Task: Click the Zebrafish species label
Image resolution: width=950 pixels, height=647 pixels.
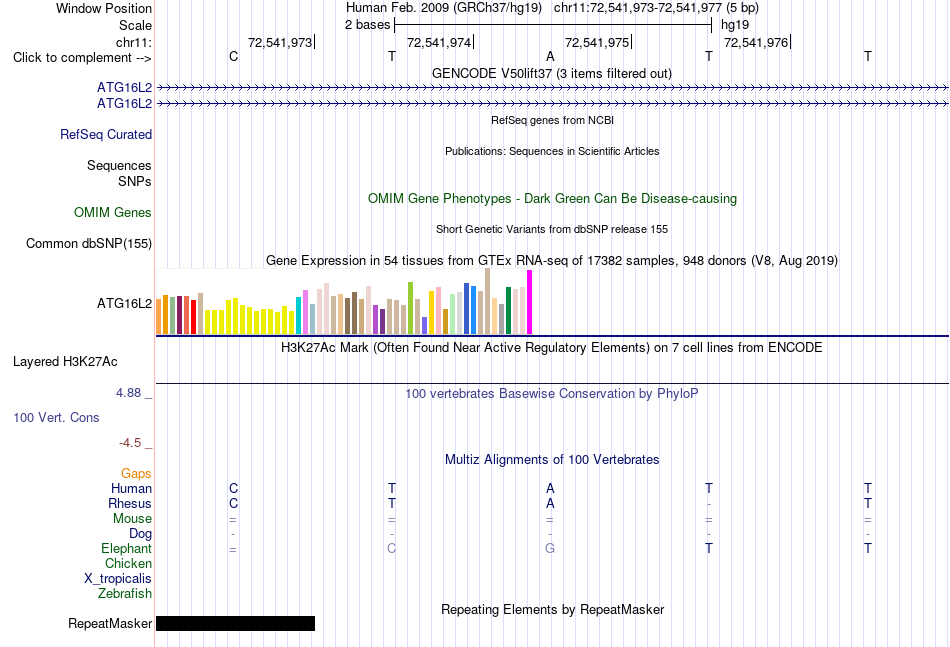Action: coord(125,594)
